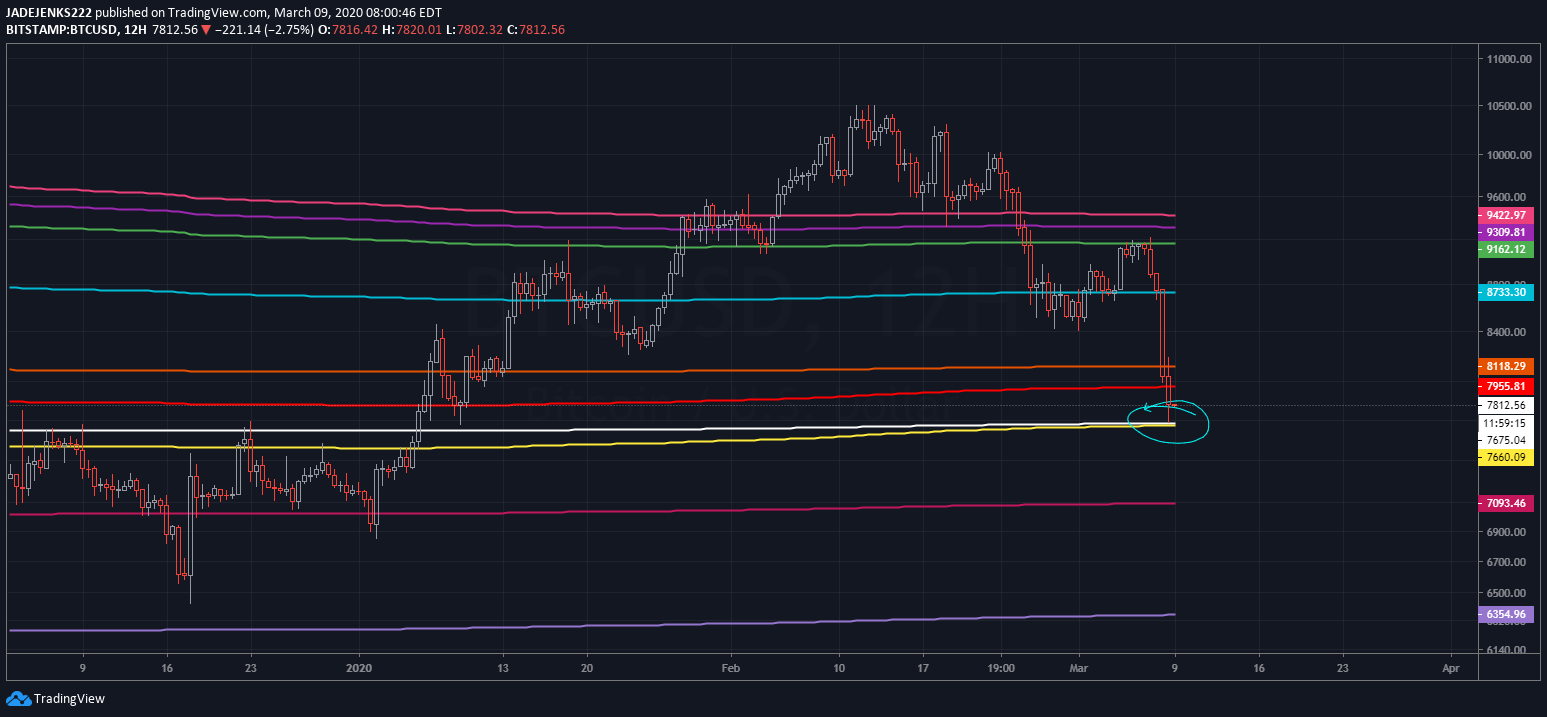Click the 10000.00 price axis tick
The image size is (1547, 717).
point(1508,155)
